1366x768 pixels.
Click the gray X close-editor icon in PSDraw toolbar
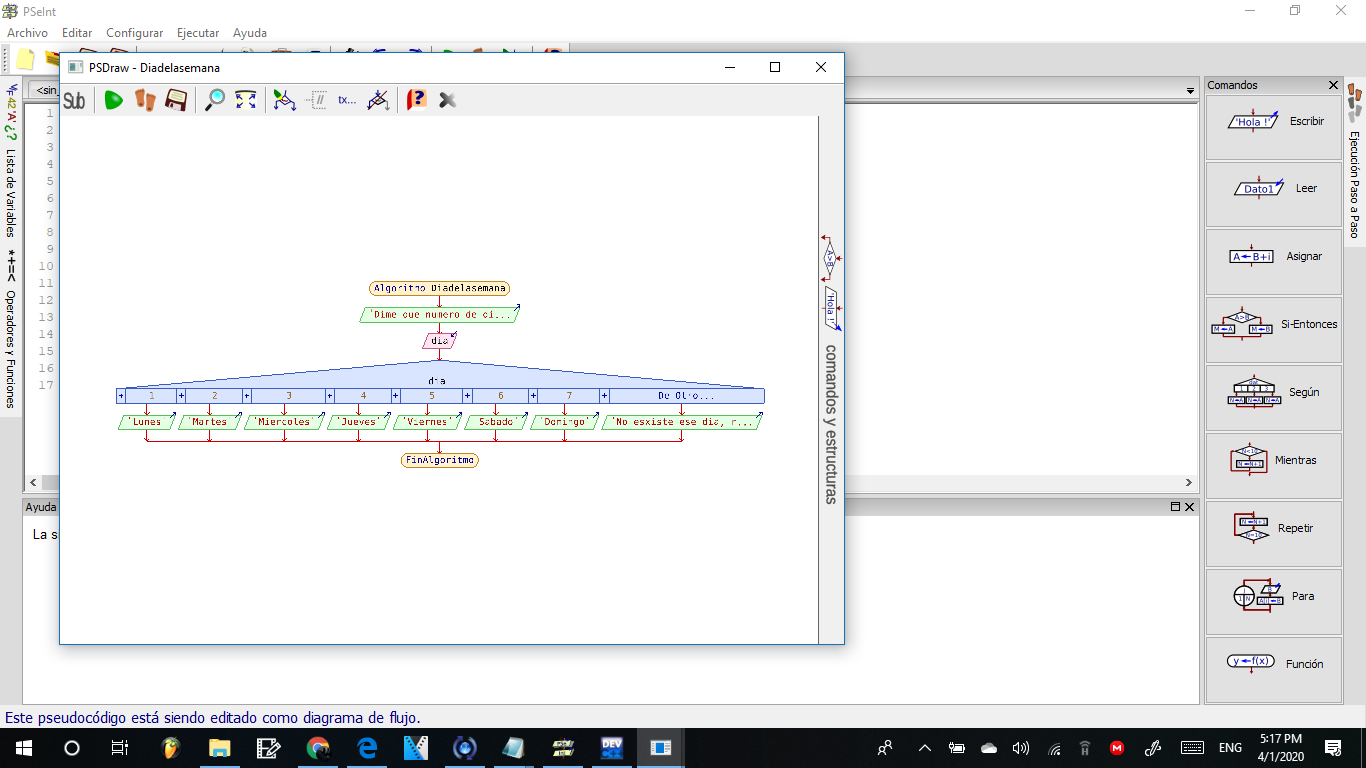pos(448,100)
